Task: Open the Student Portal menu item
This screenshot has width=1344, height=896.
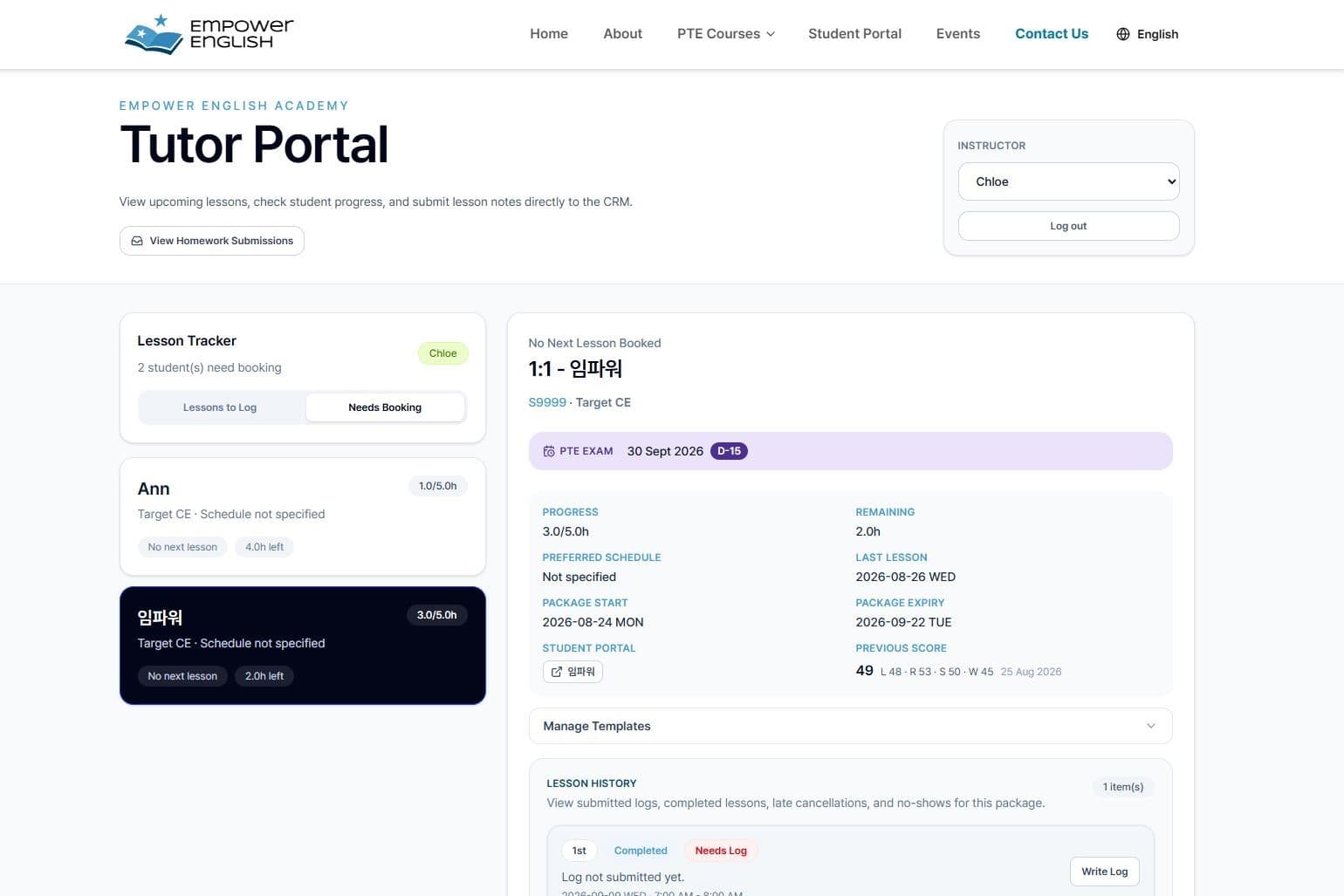Action: [x=854, y=34]
